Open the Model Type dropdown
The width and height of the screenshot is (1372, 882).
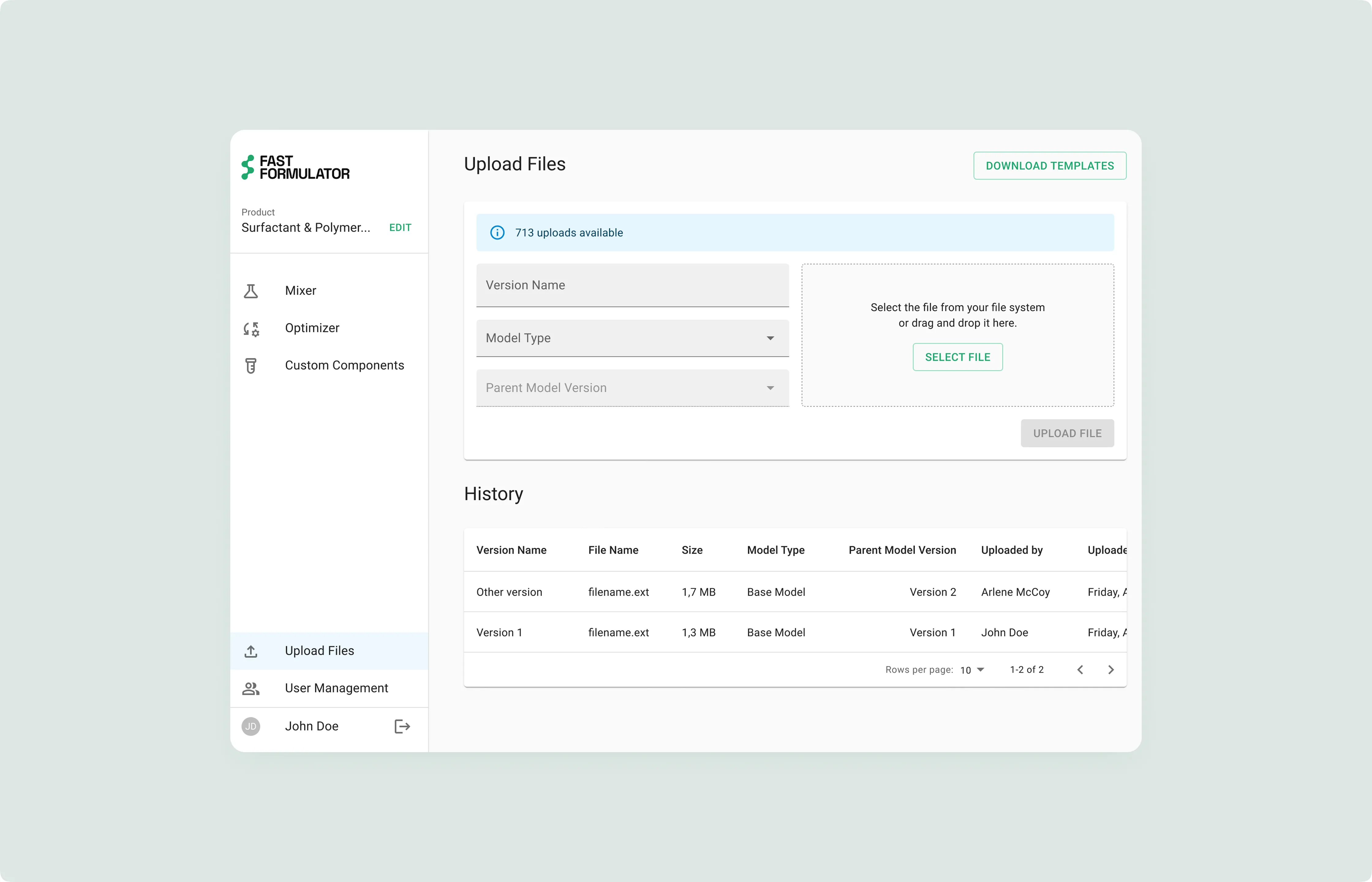632,338
